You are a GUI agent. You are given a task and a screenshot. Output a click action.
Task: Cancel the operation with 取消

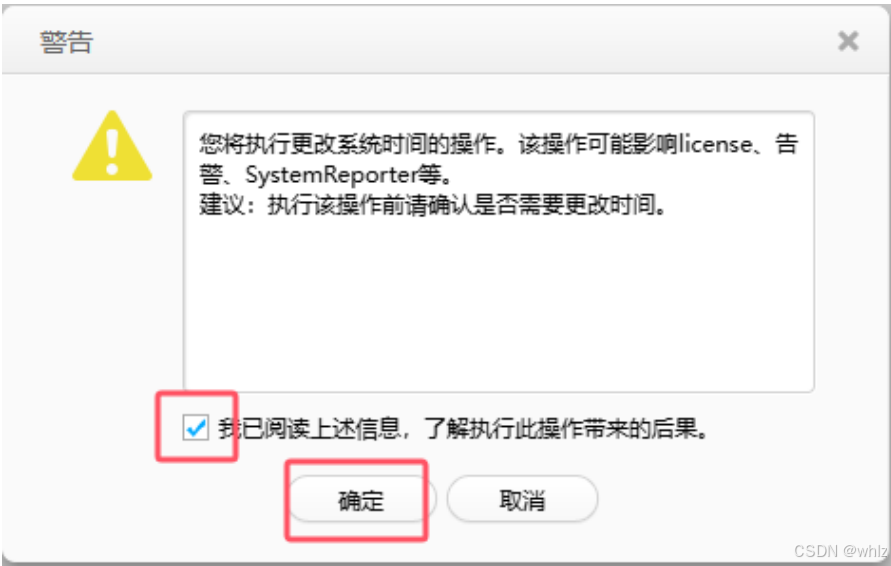pos(522,499)
